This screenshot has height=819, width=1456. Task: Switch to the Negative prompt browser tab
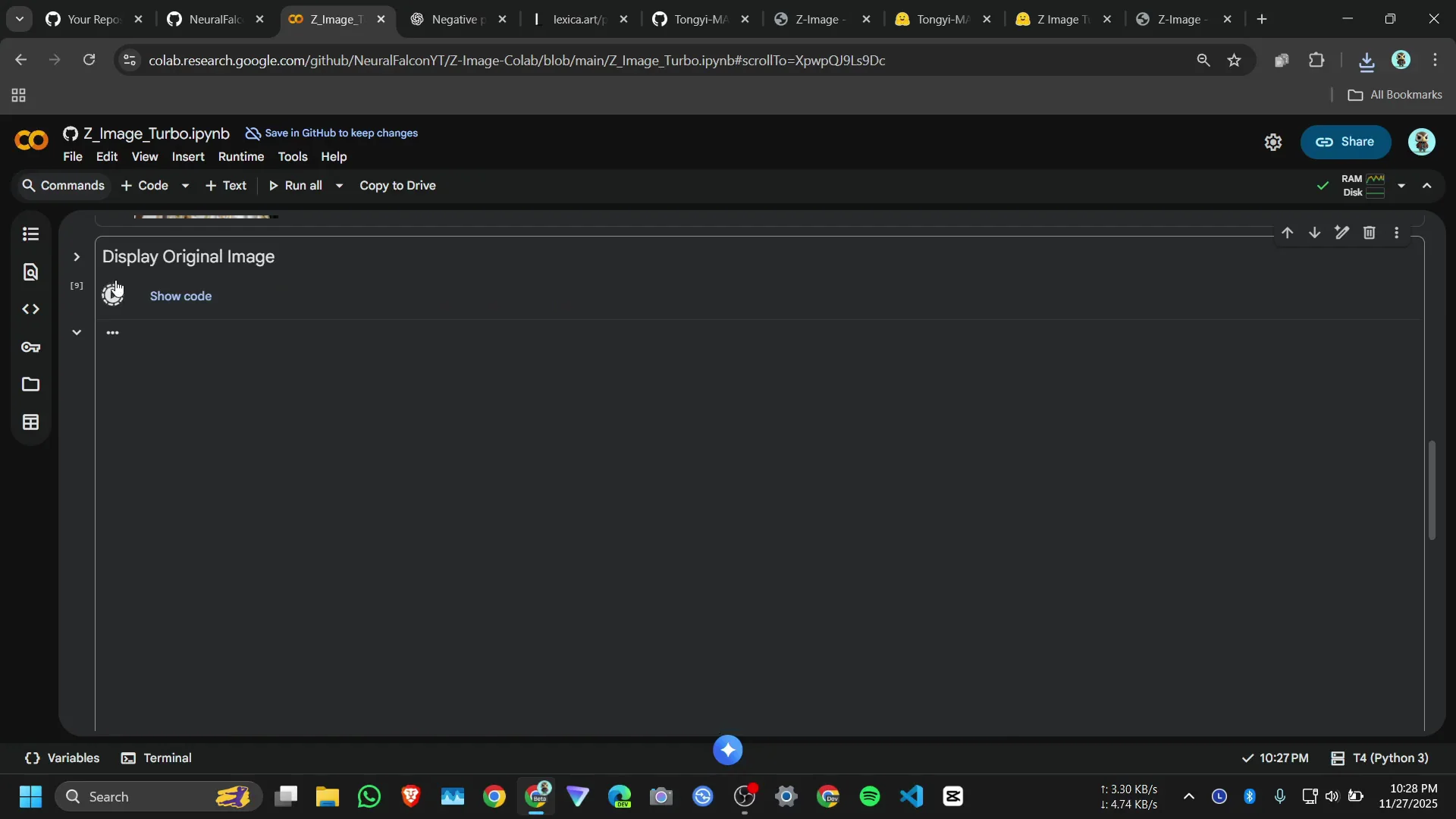click(x=455, y=19)
